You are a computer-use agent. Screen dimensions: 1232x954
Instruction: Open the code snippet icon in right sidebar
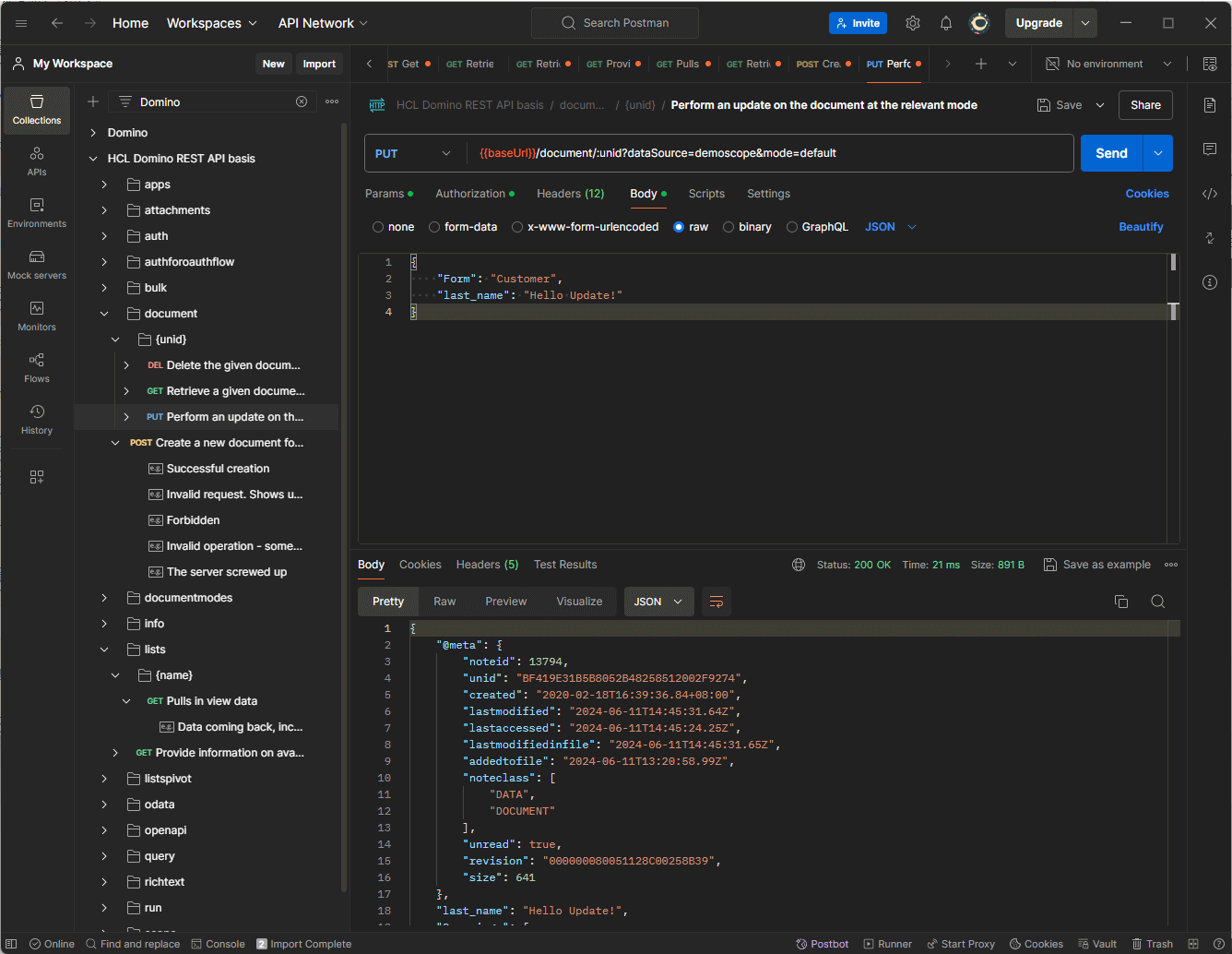[1210, 194]
